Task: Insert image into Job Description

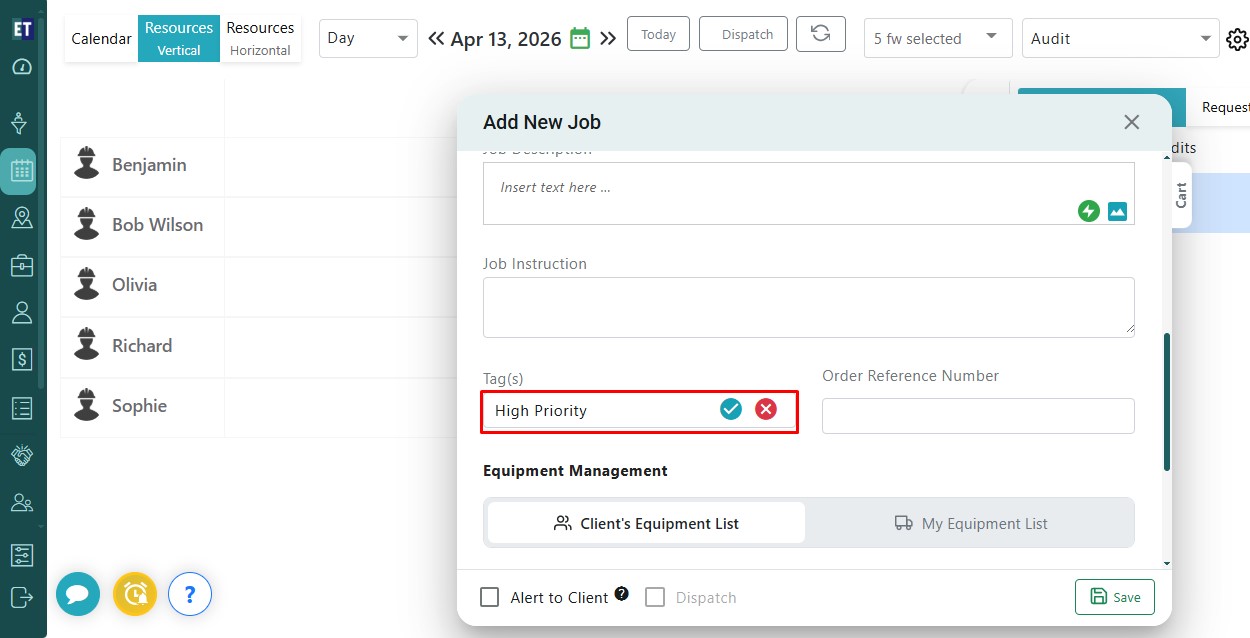Action: (x=1117, y=211)
